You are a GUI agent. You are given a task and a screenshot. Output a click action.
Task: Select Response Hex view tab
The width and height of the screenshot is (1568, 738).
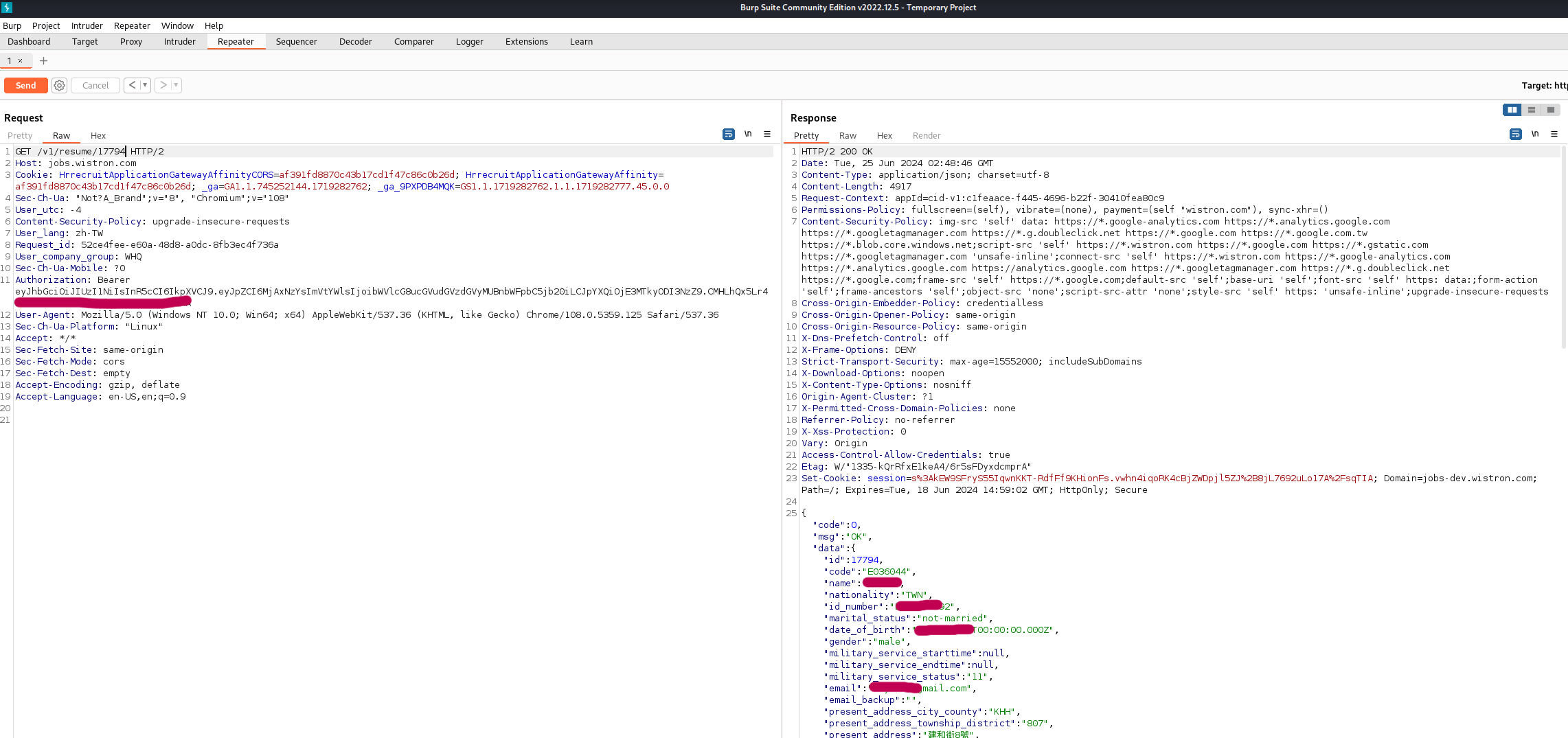coord(885,135)
